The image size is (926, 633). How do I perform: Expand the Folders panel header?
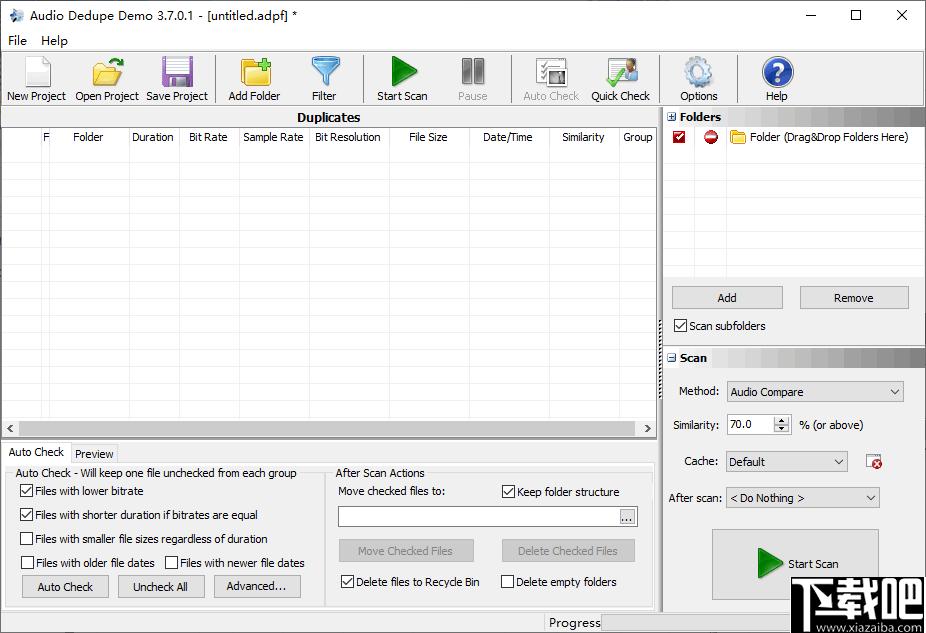[x=671, y=117]
